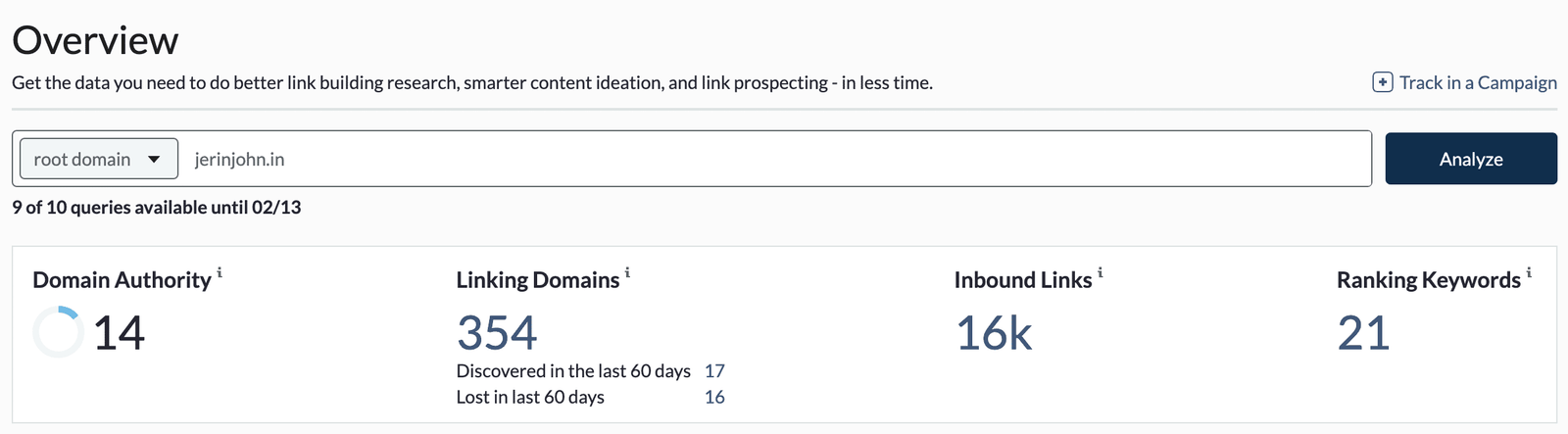Focus the jerinjohn.in domain input field

774,159
